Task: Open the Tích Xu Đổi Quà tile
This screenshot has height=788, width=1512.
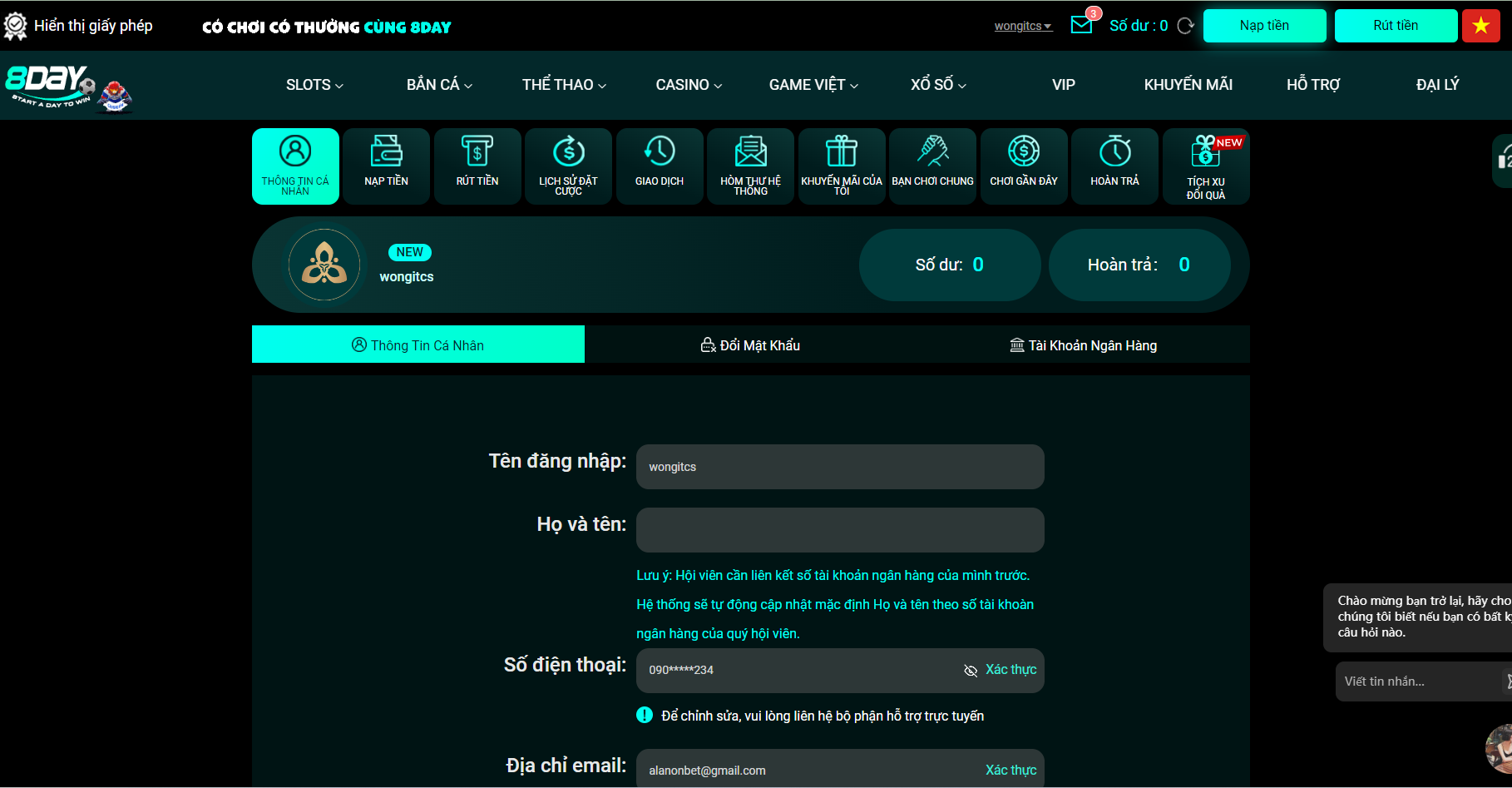Action: tap(1206, 166)
